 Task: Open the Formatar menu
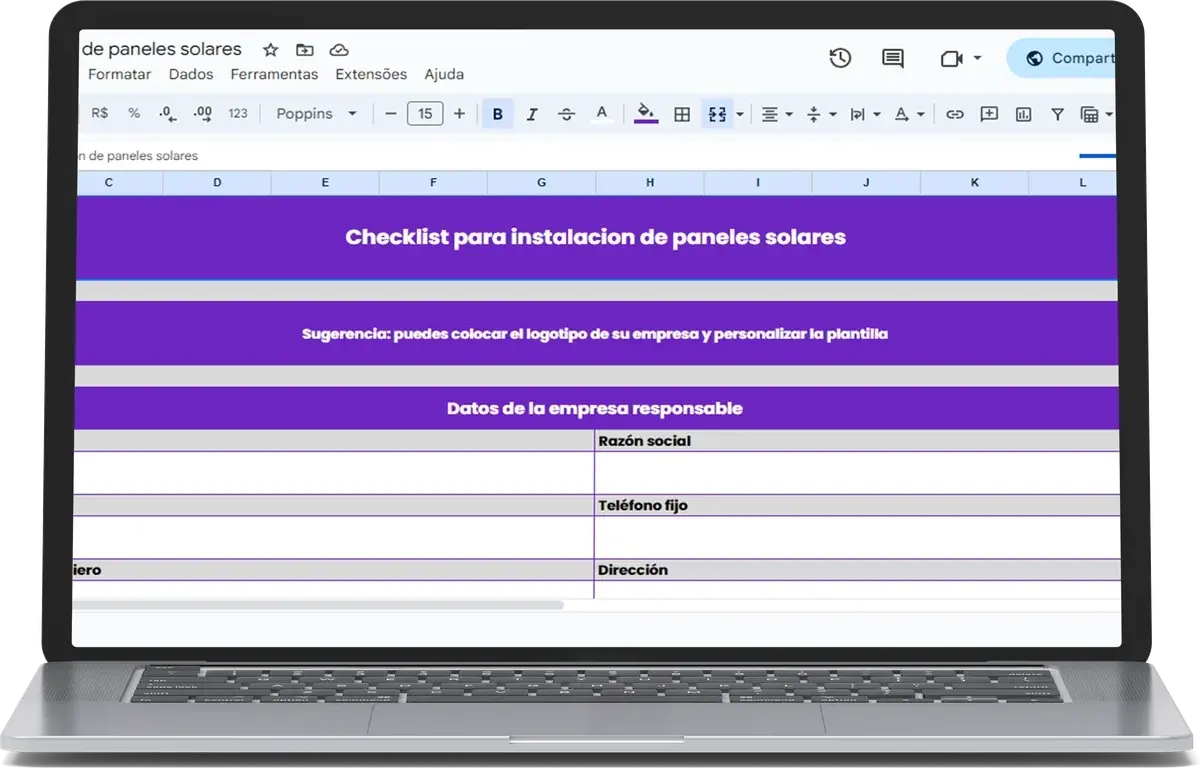pyautogui.click(x=119, y=74)
